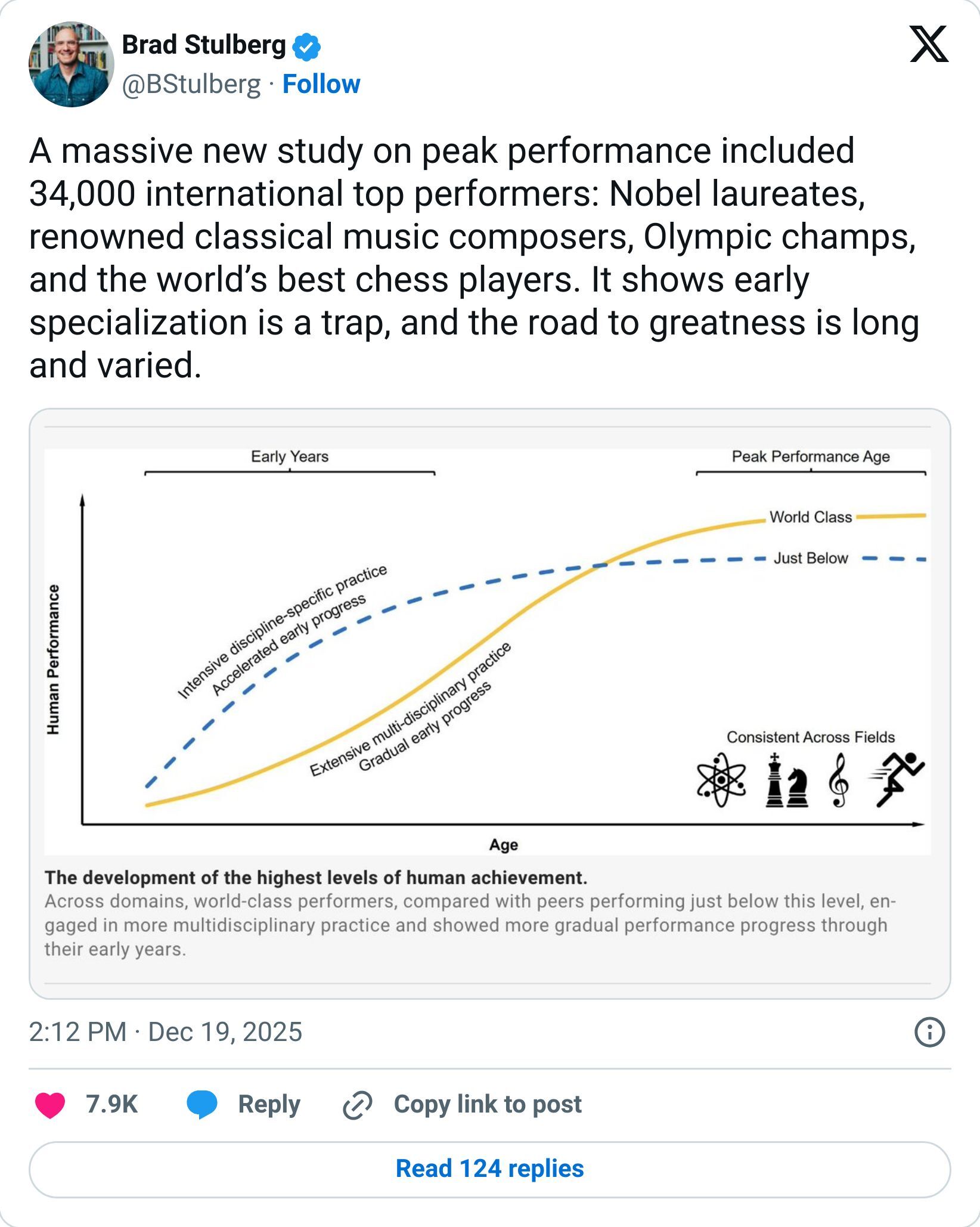Viewport: 980px width, 1227px height.
Task: Toggle following Brad Stulberg
Action: [321, 84]
